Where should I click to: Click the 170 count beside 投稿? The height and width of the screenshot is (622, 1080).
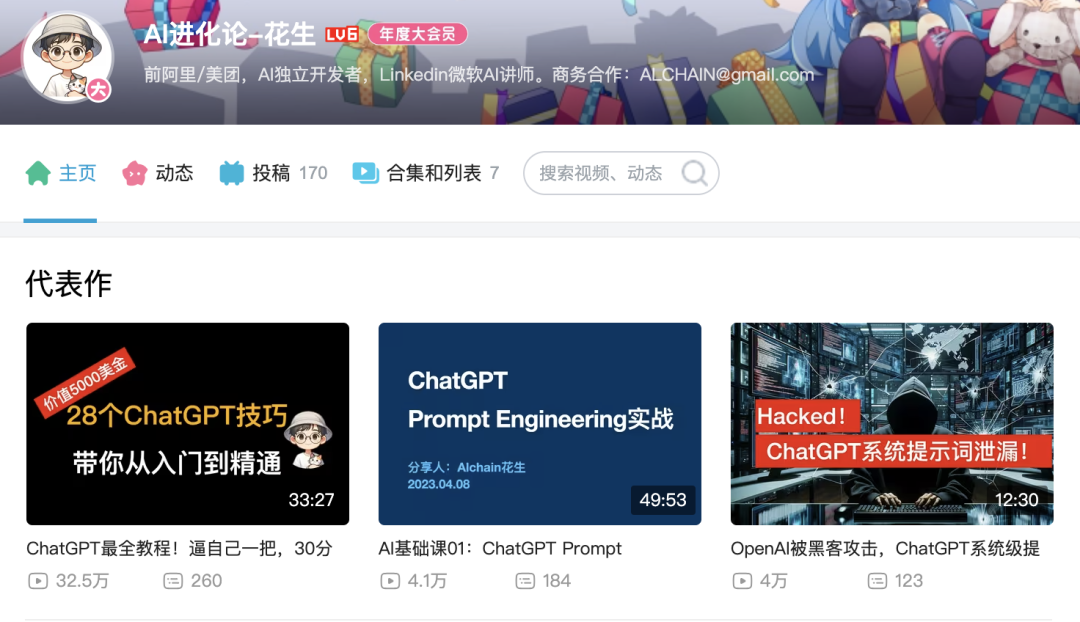tap(313, 173)
